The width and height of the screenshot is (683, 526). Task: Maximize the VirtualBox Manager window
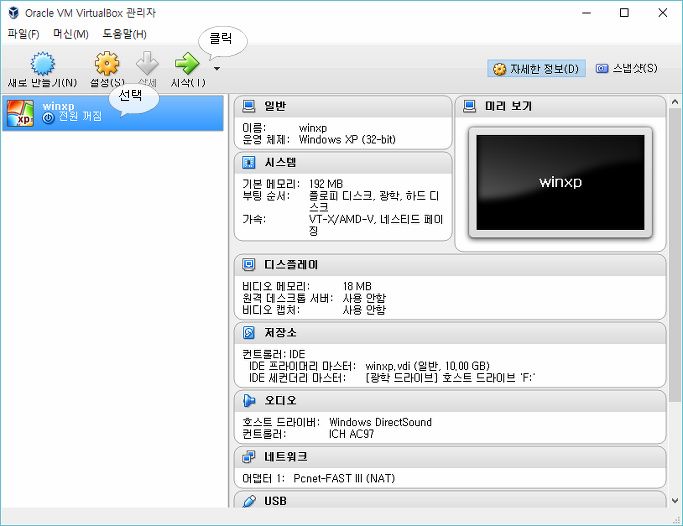(x=624, y=13)
